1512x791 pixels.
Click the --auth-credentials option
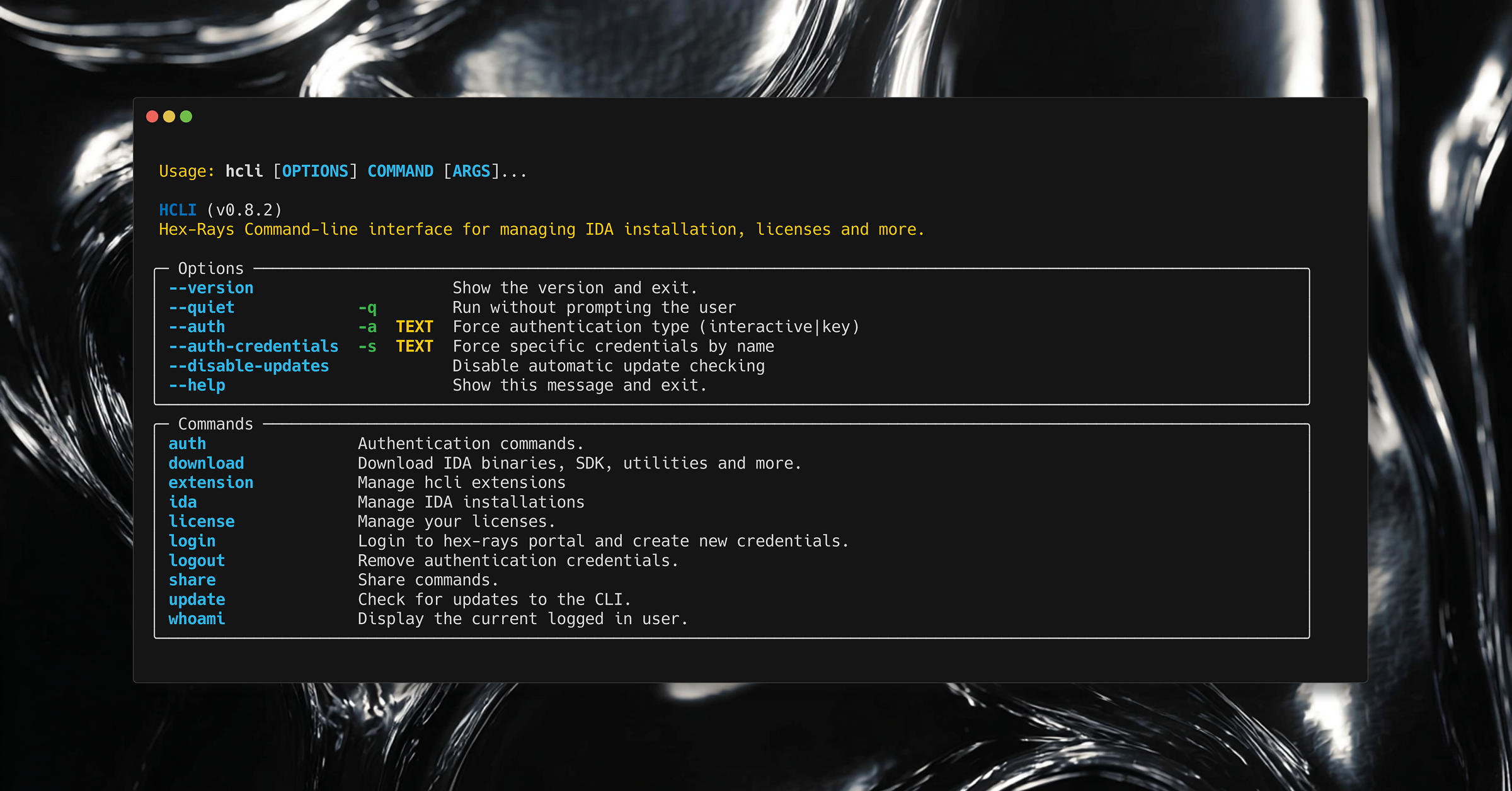pyautogui.click(x=253, y=346)
